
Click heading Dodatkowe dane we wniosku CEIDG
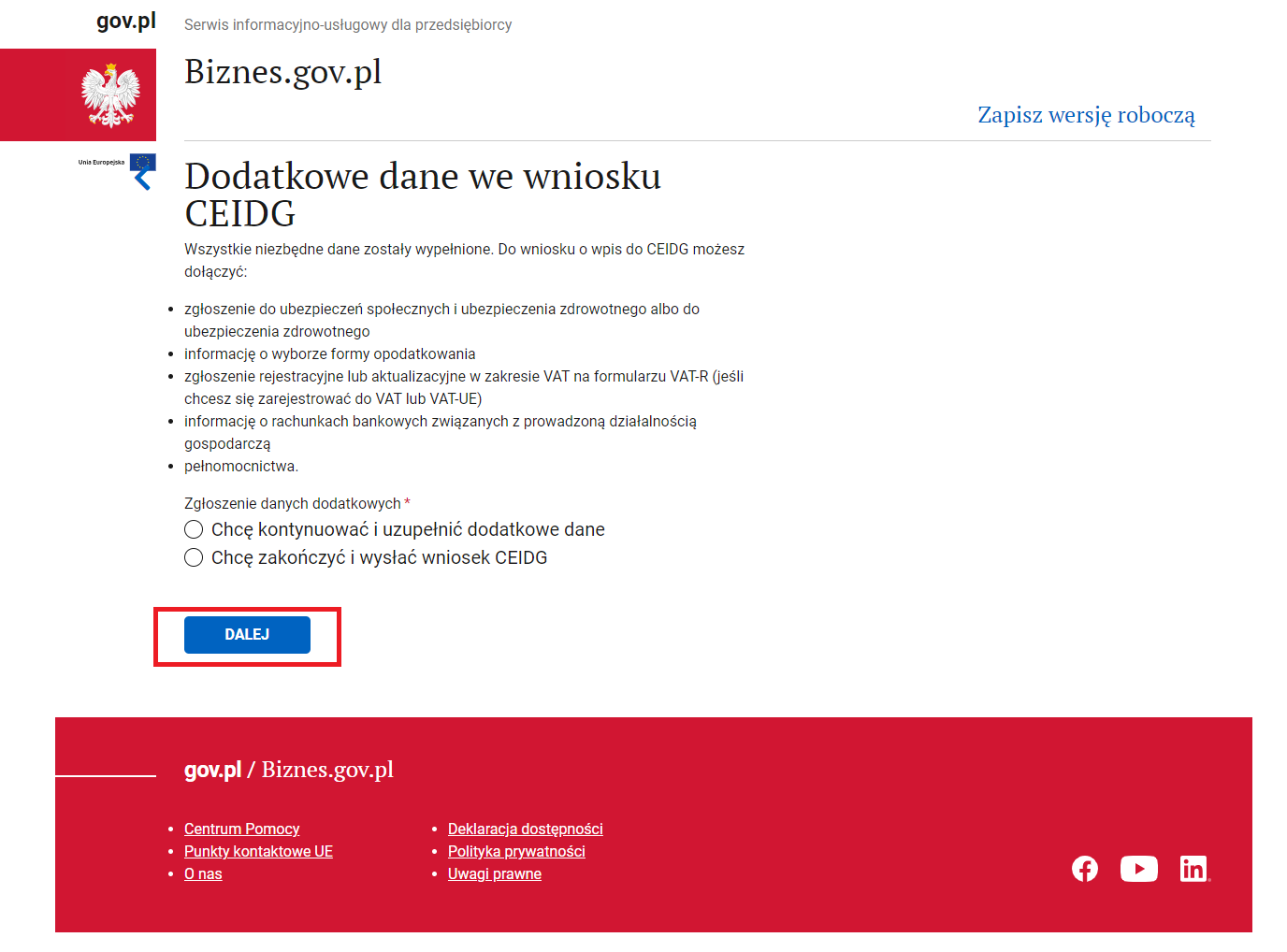(423, 195)
